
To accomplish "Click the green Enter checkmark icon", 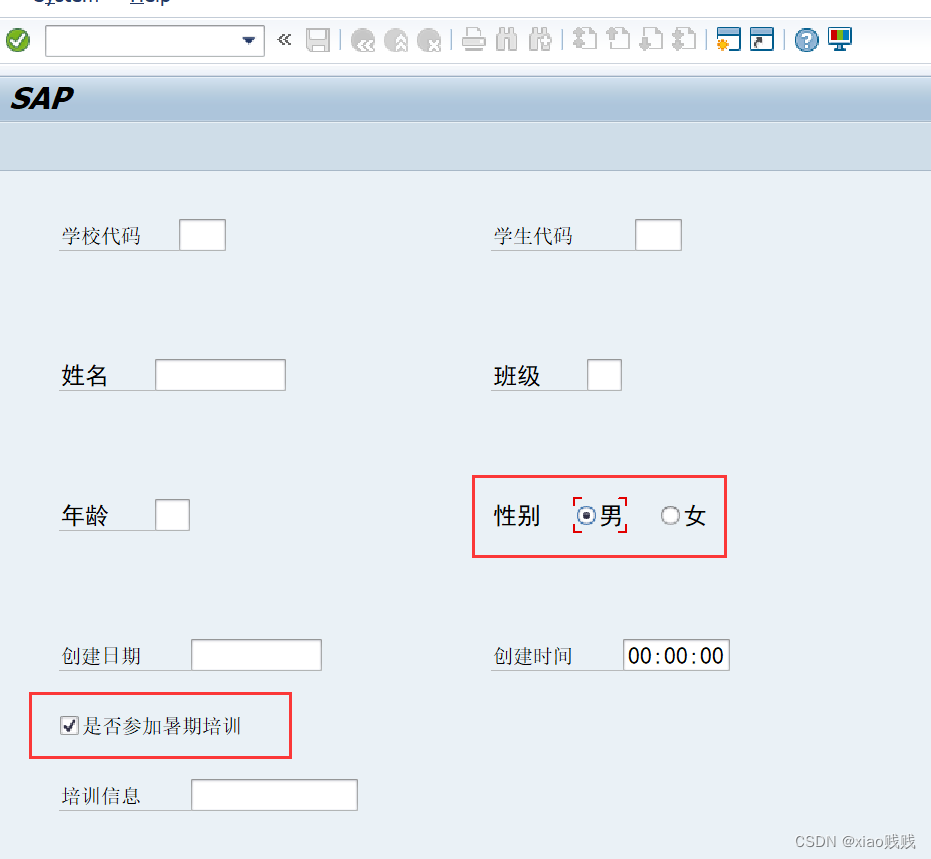I will tap(18, 40).
